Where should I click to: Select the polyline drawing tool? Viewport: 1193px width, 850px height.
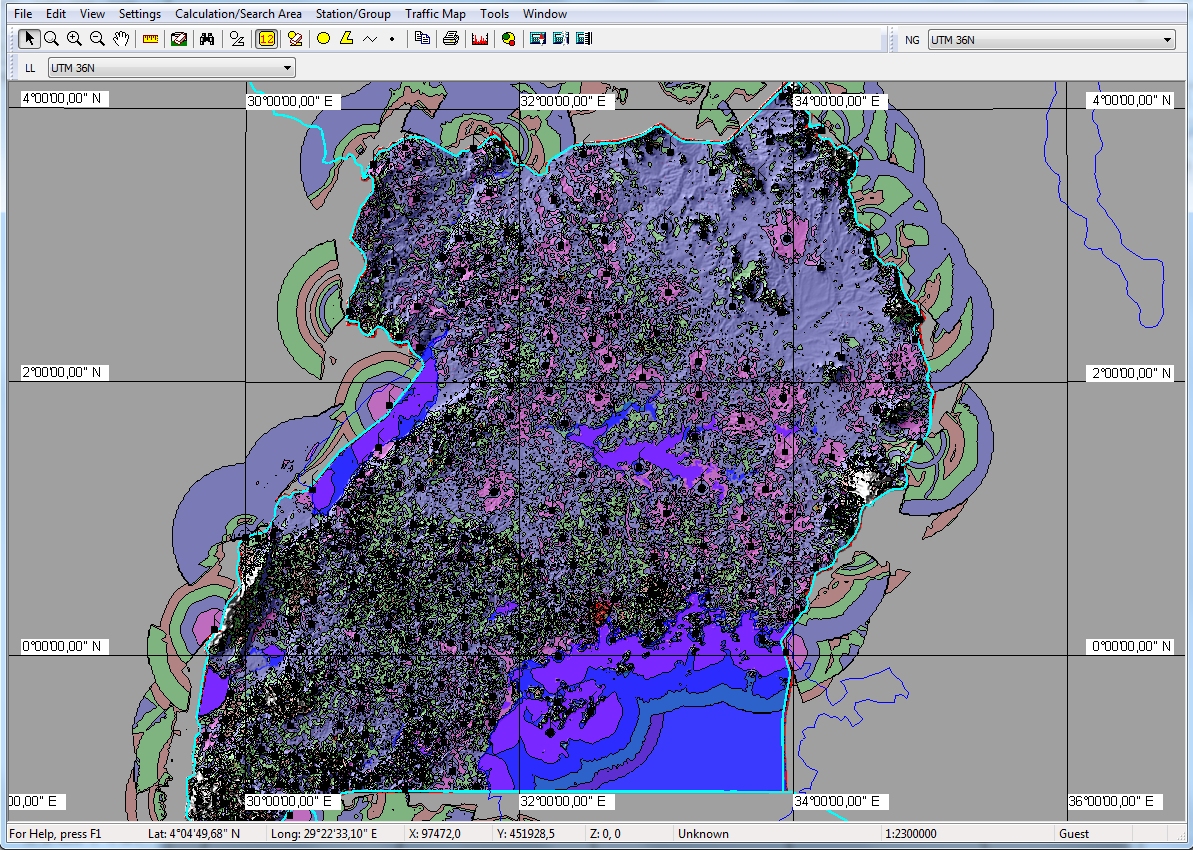tap(370, 39)
